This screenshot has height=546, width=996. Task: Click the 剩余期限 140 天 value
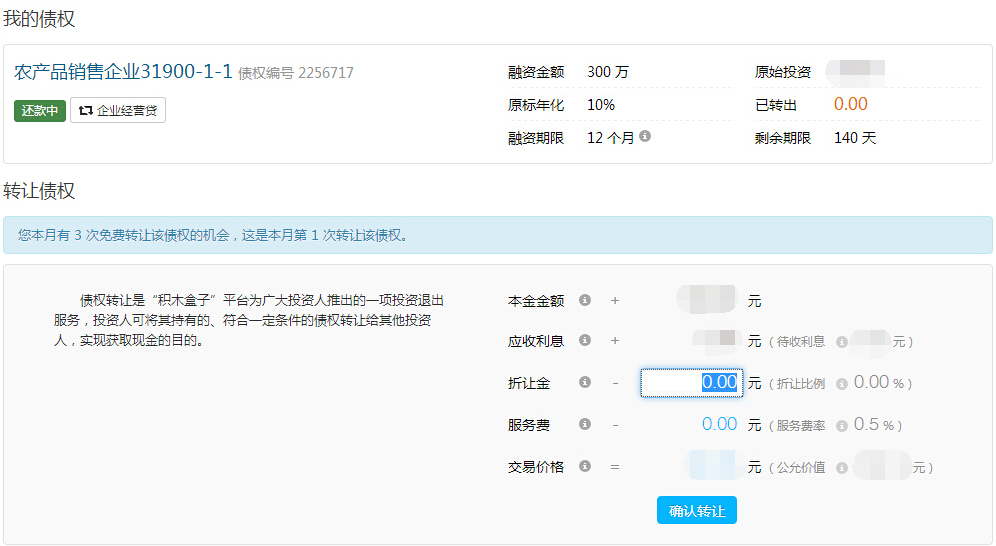pyautogui.click(x=855, y=138)
